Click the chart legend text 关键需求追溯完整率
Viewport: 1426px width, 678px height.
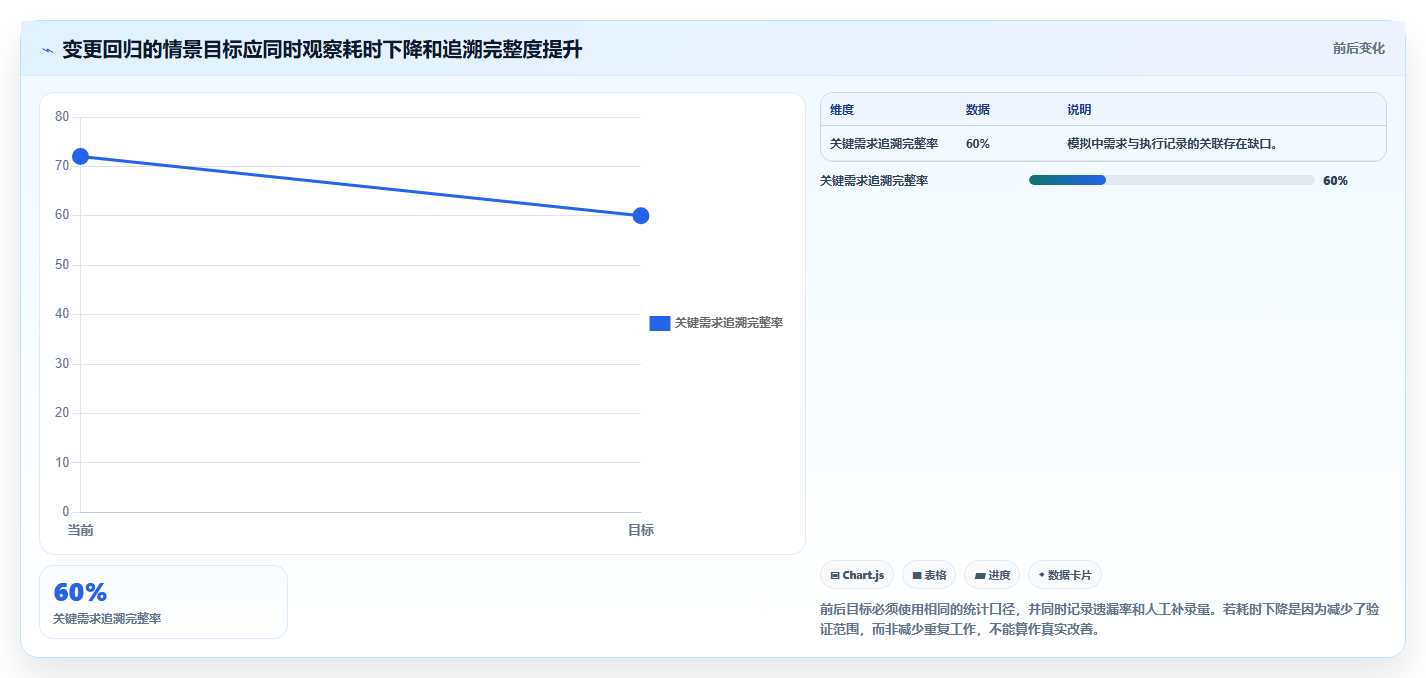[x=728, y=323]
